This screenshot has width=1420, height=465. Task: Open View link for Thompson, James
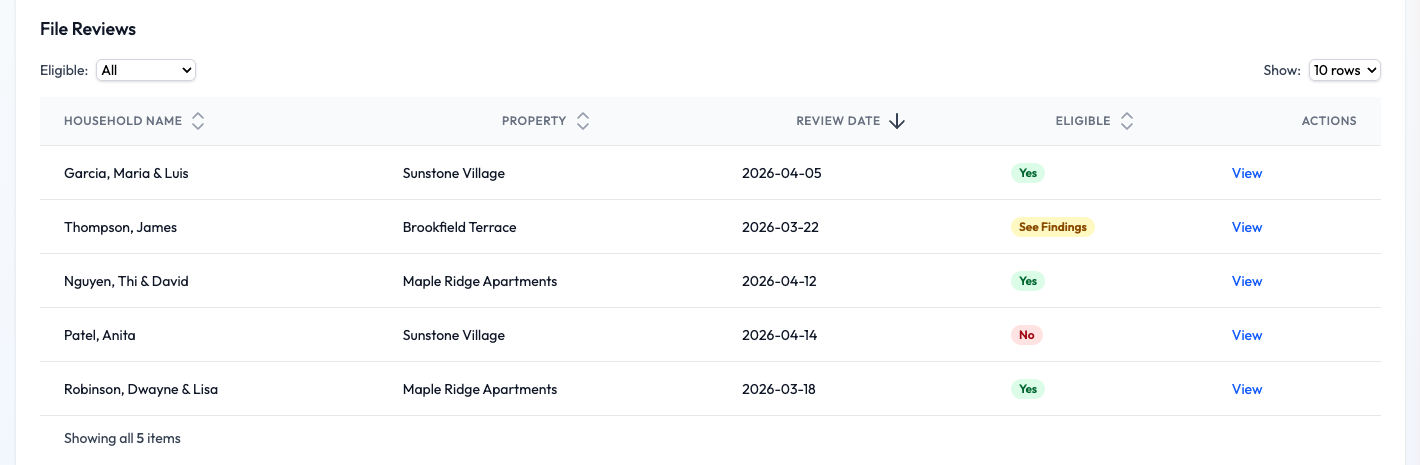(1246, 227)
